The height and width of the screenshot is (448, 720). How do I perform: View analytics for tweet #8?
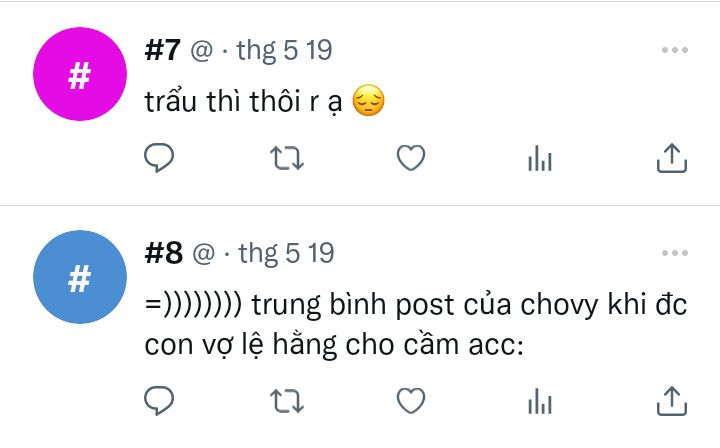540,401
